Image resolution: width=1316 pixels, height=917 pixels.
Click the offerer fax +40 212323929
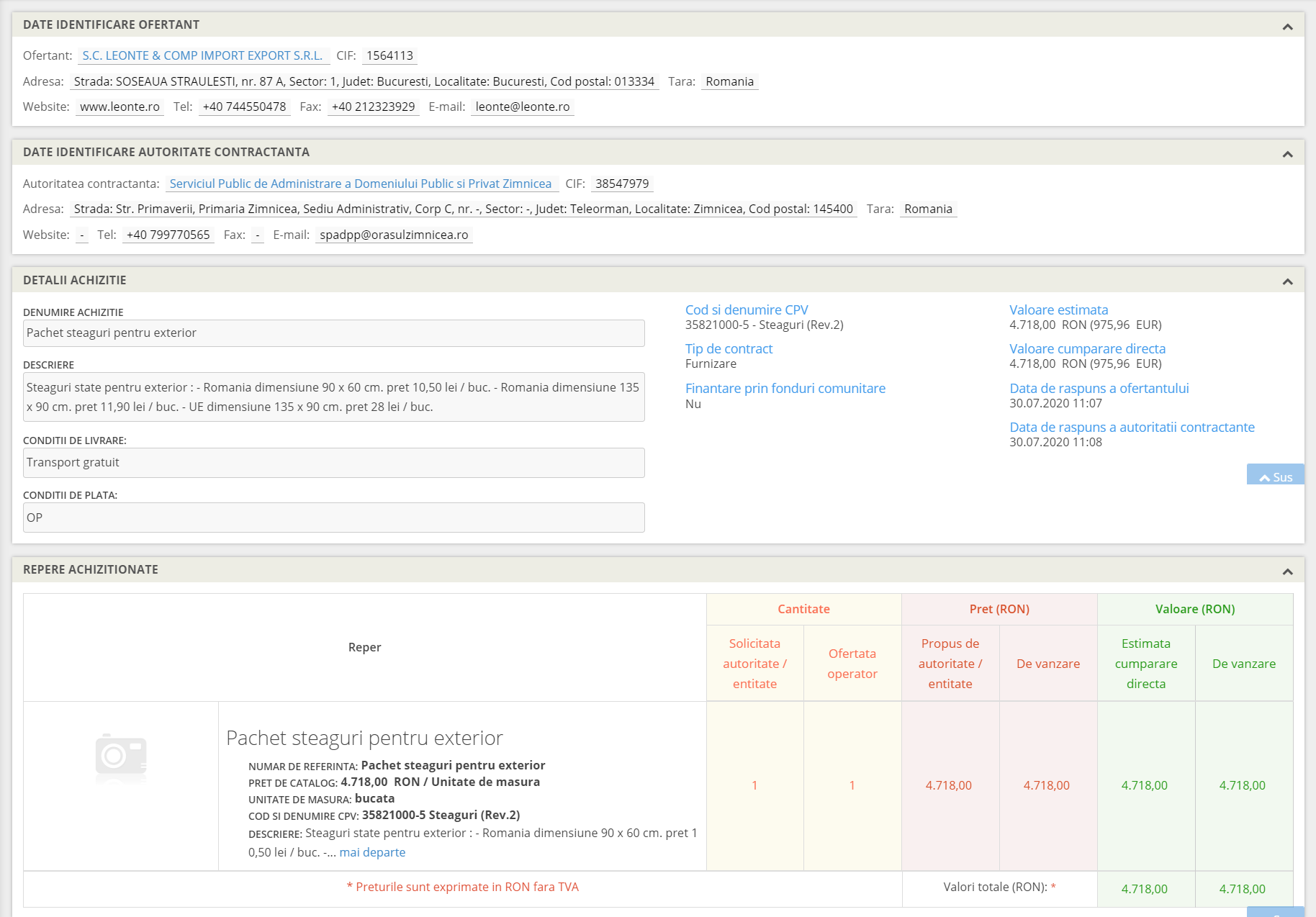pos(373,107)
